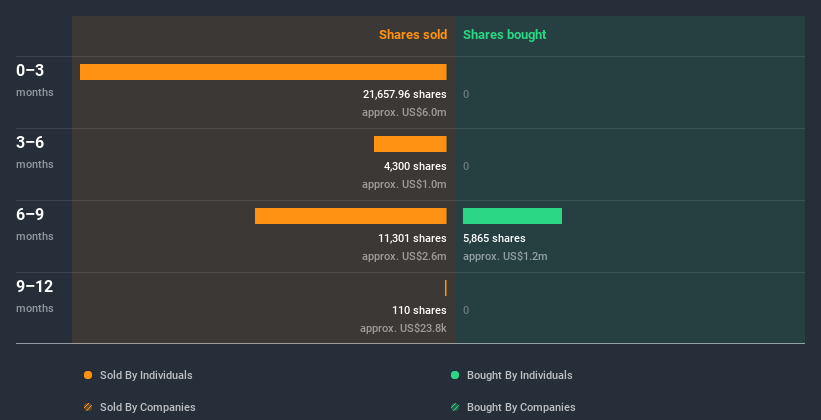Click the 4,300 shares value

(415, 166)
